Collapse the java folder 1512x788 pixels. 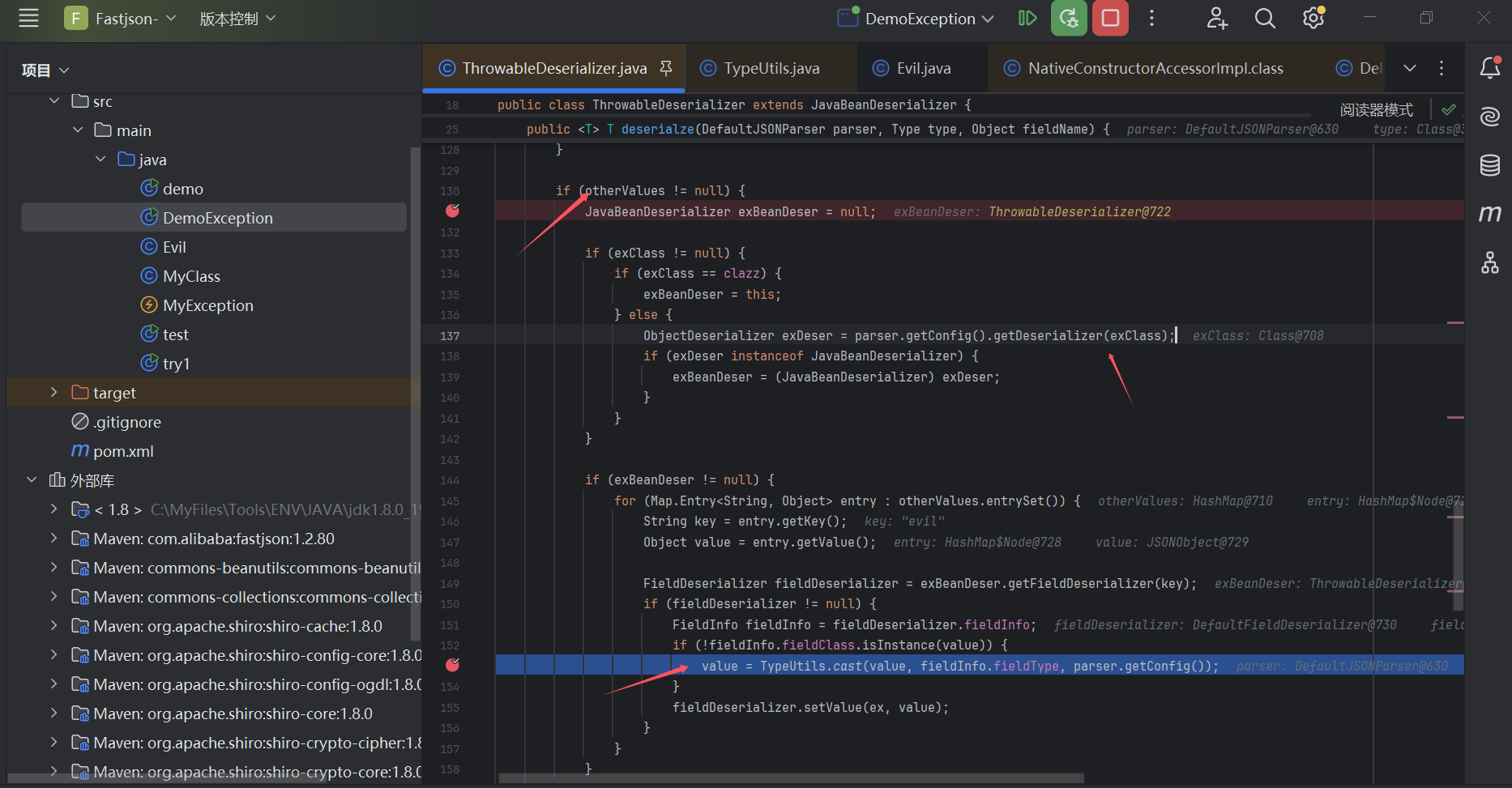(100, 159)
